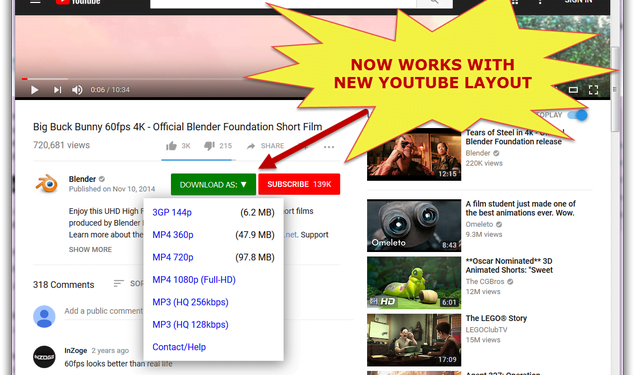Viewport: 635px width, 375px height.
Task: Open the DOWNLOAD AS dropdown
Action: pos(213,184)
